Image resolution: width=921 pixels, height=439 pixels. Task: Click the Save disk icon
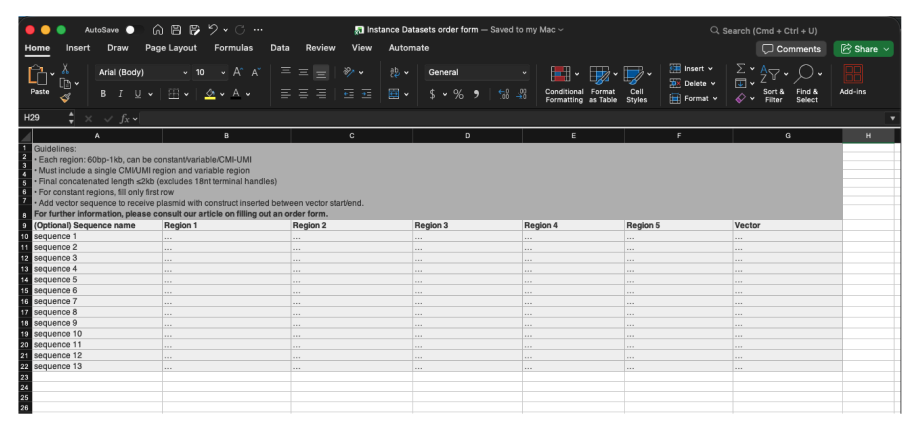pos(176,30)
